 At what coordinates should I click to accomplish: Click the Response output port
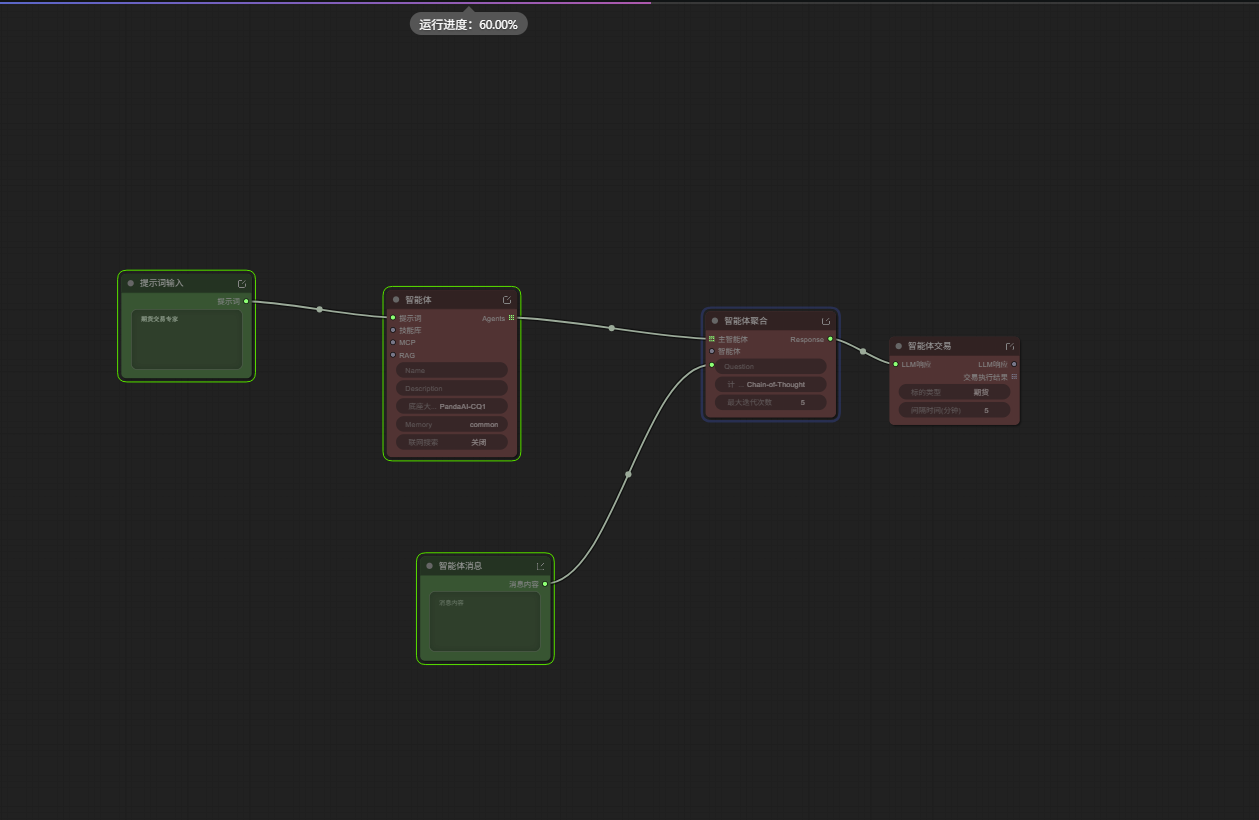coord(830,339)
